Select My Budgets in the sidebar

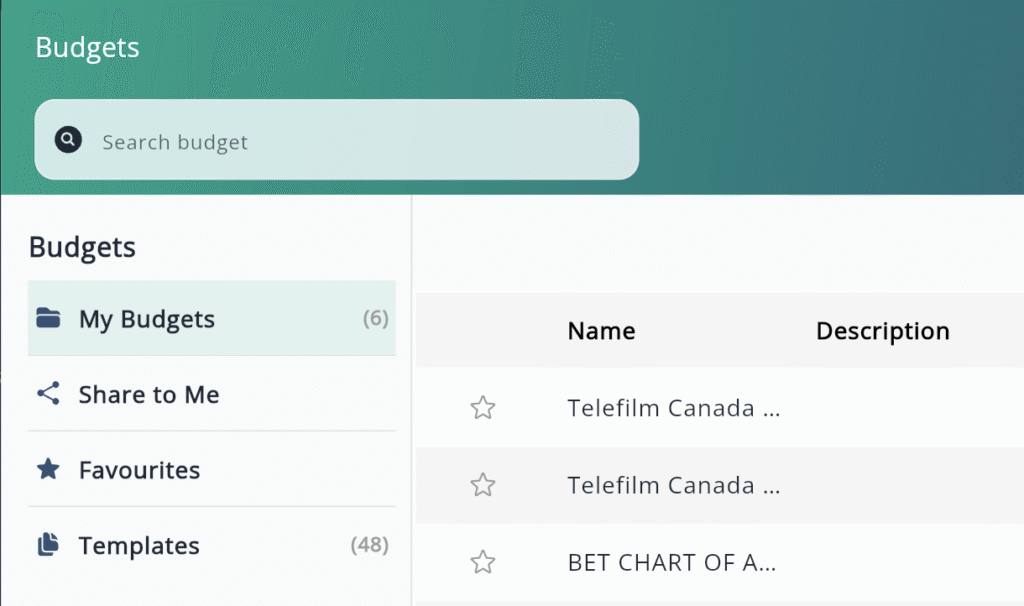tap(147, 320)
